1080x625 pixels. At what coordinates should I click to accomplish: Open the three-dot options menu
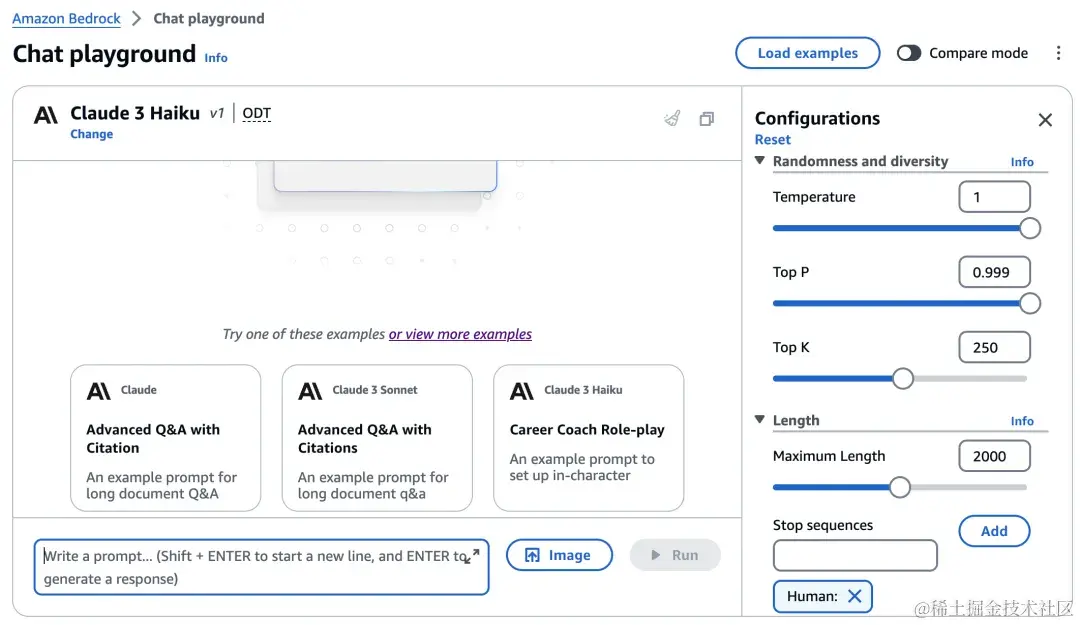pos(1058,53)
